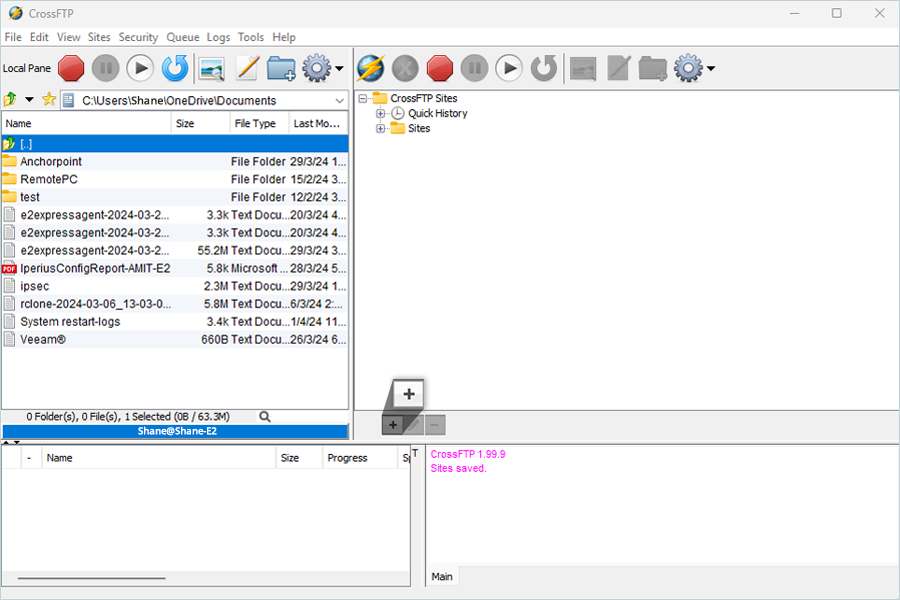
Task: Open the File menu
Action: coord(13,37)
